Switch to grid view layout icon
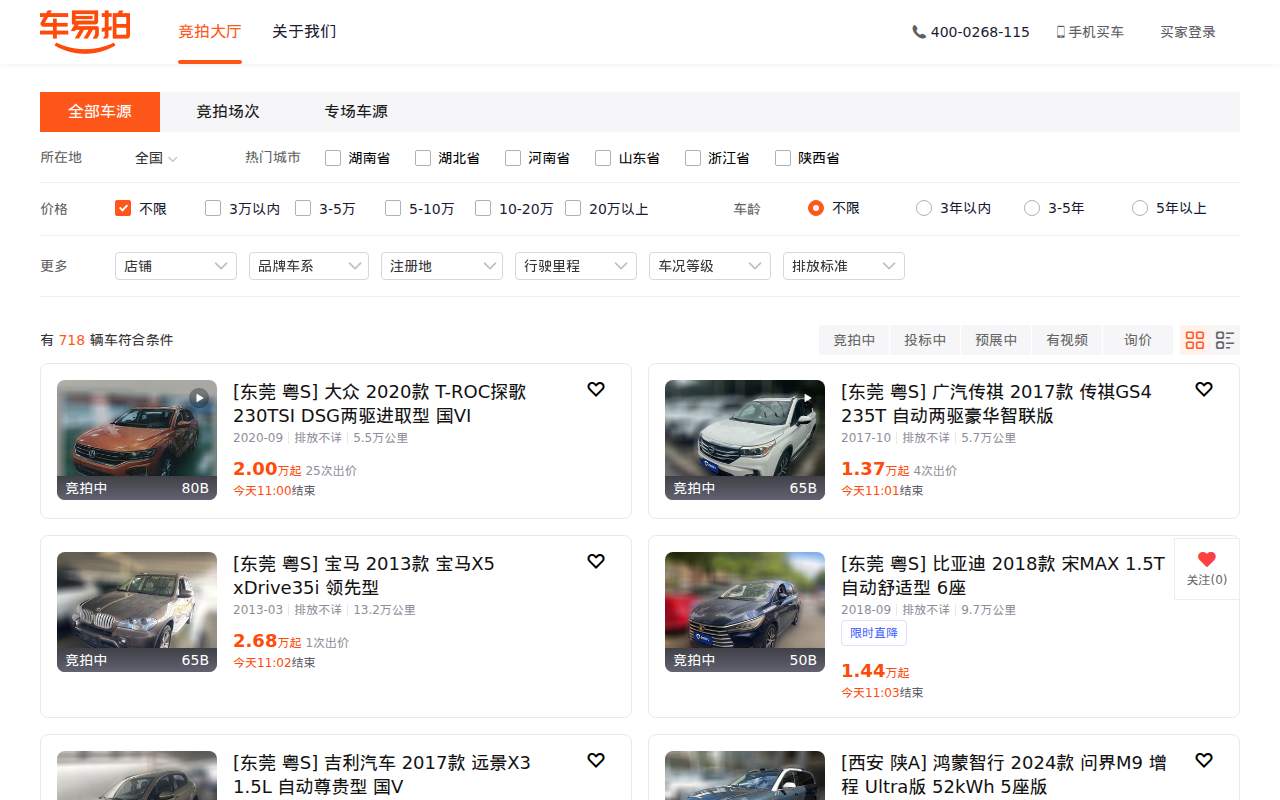1280x800 pixels. coord(1195,340)
